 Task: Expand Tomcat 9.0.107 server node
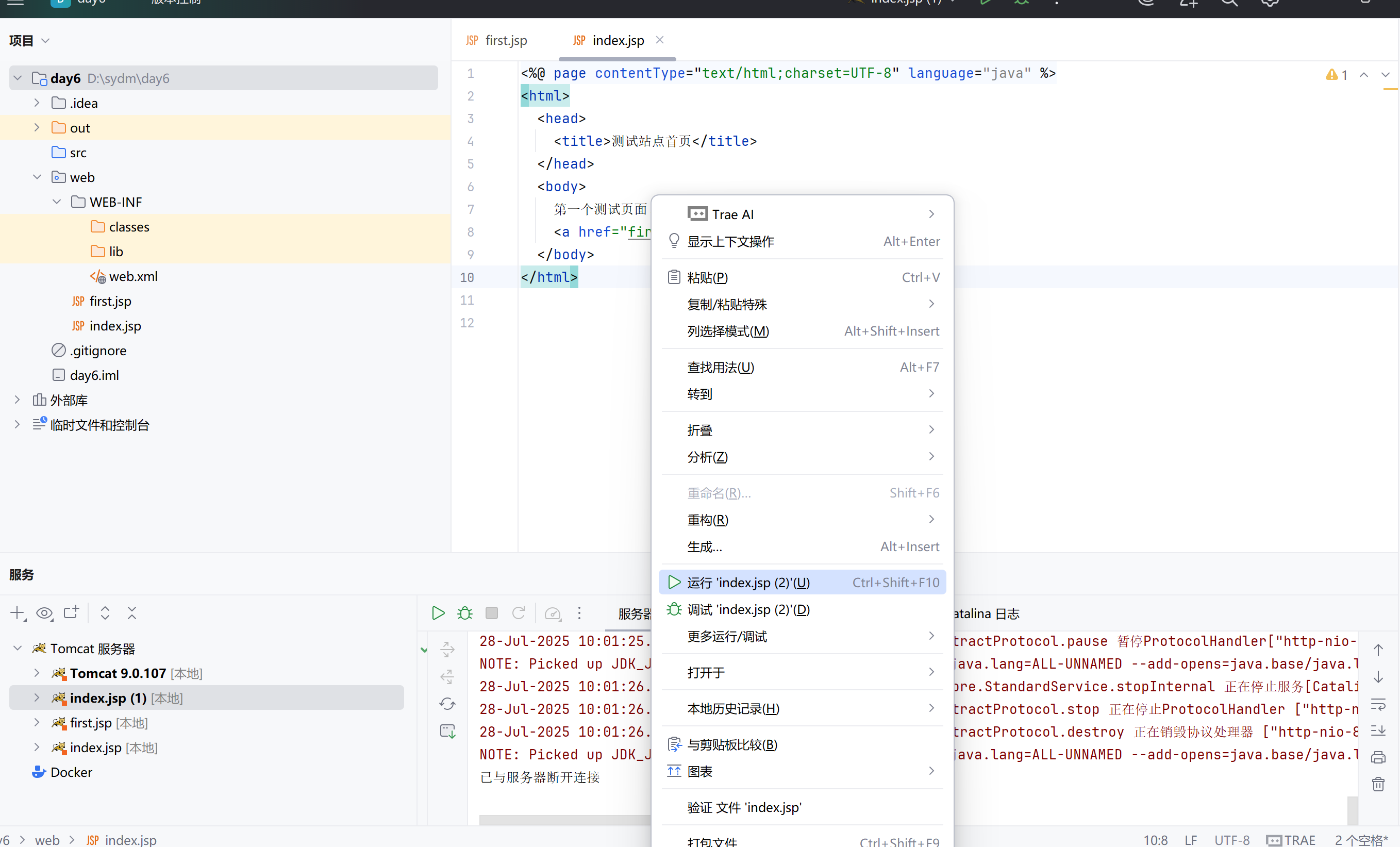point(37,673)
